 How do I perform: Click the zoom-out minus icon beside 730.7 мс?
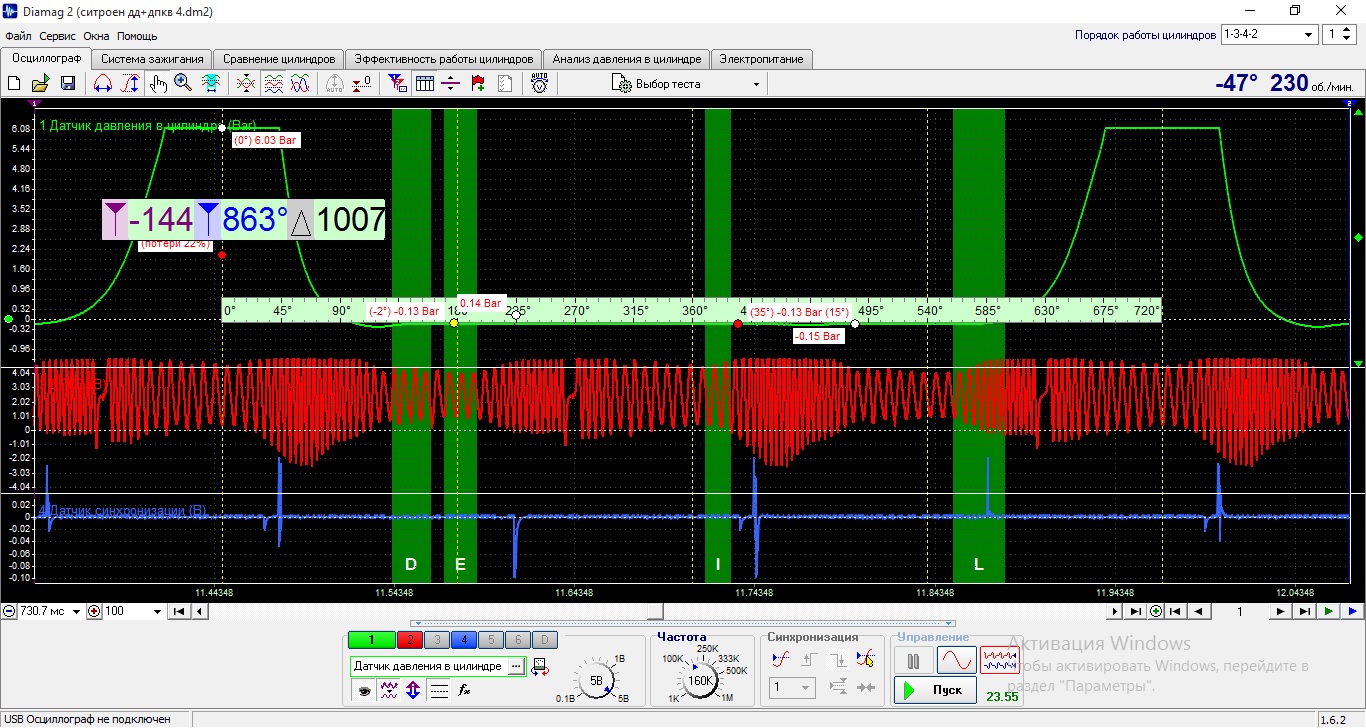click(x=9, y=611)
